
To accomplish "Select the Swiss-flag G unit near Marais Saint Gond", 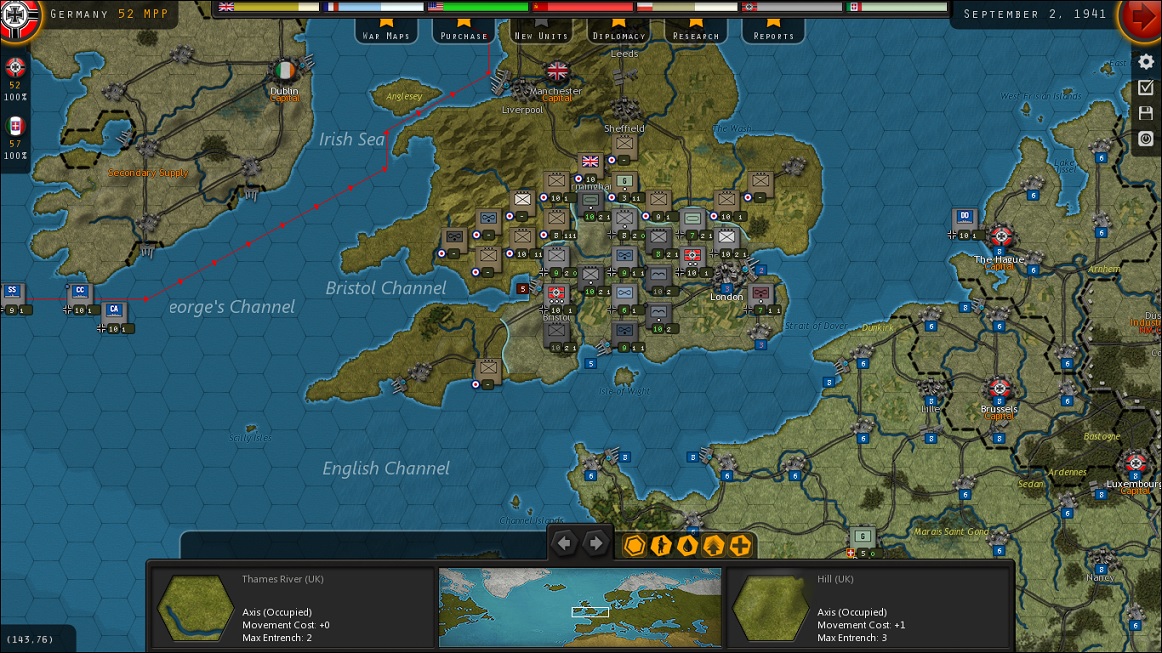I will coord(863,539).
